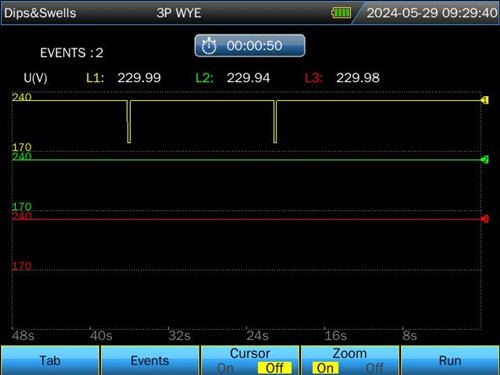Set Cursor to Off
500x375 pixels.
tap(275, 368)
